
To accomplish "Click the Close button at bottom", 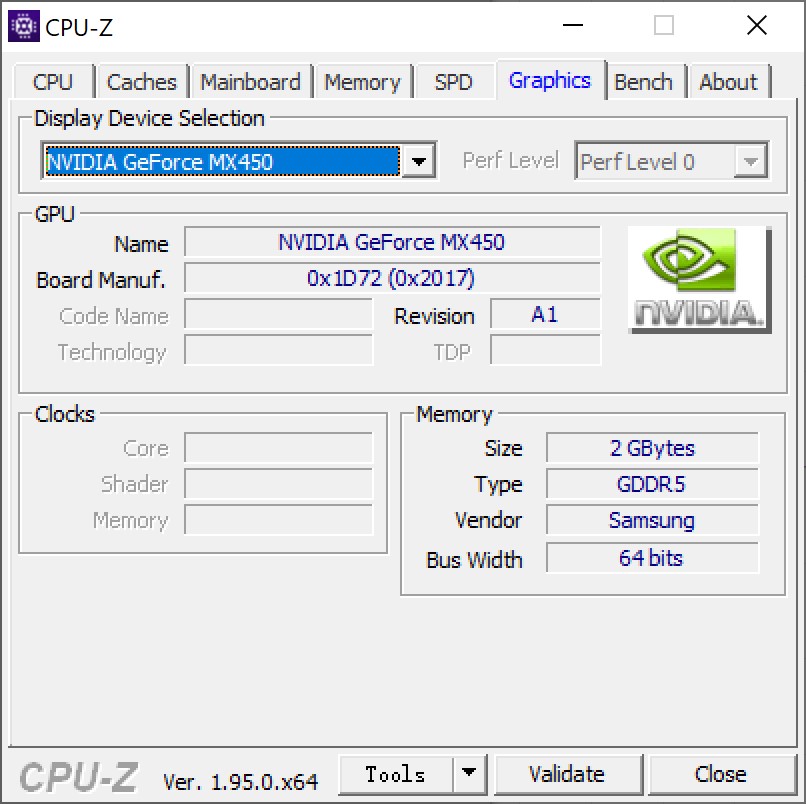I will point(721,774).
